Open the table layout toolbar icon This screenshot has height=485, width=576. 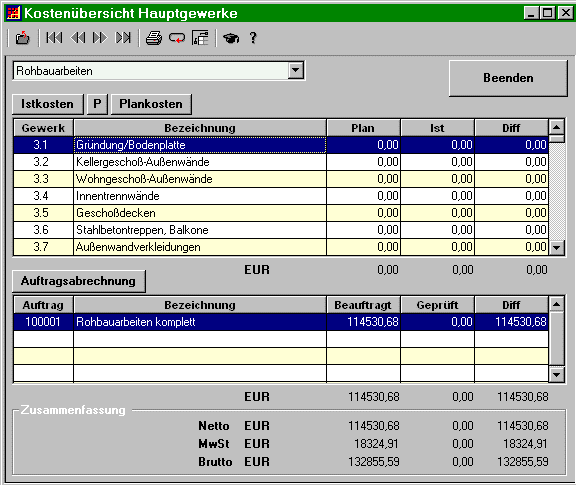[200, 38]
